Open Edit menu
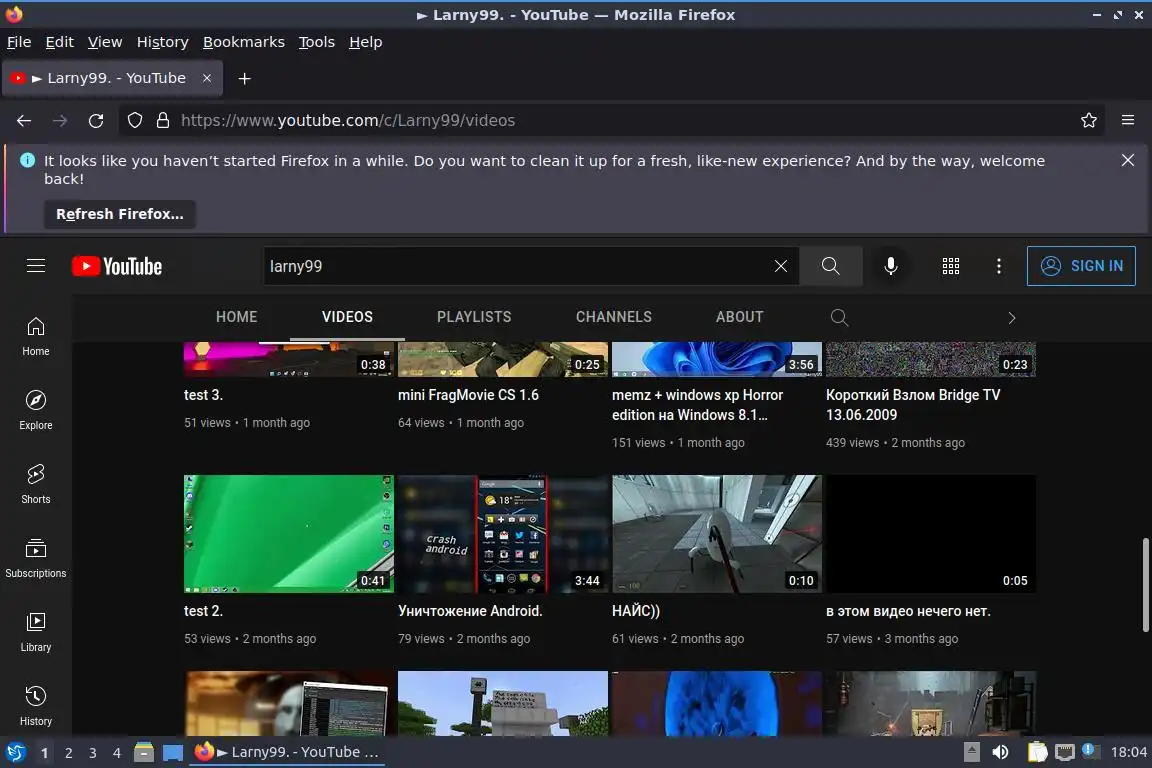The image size is (1152, 768). 60,42
